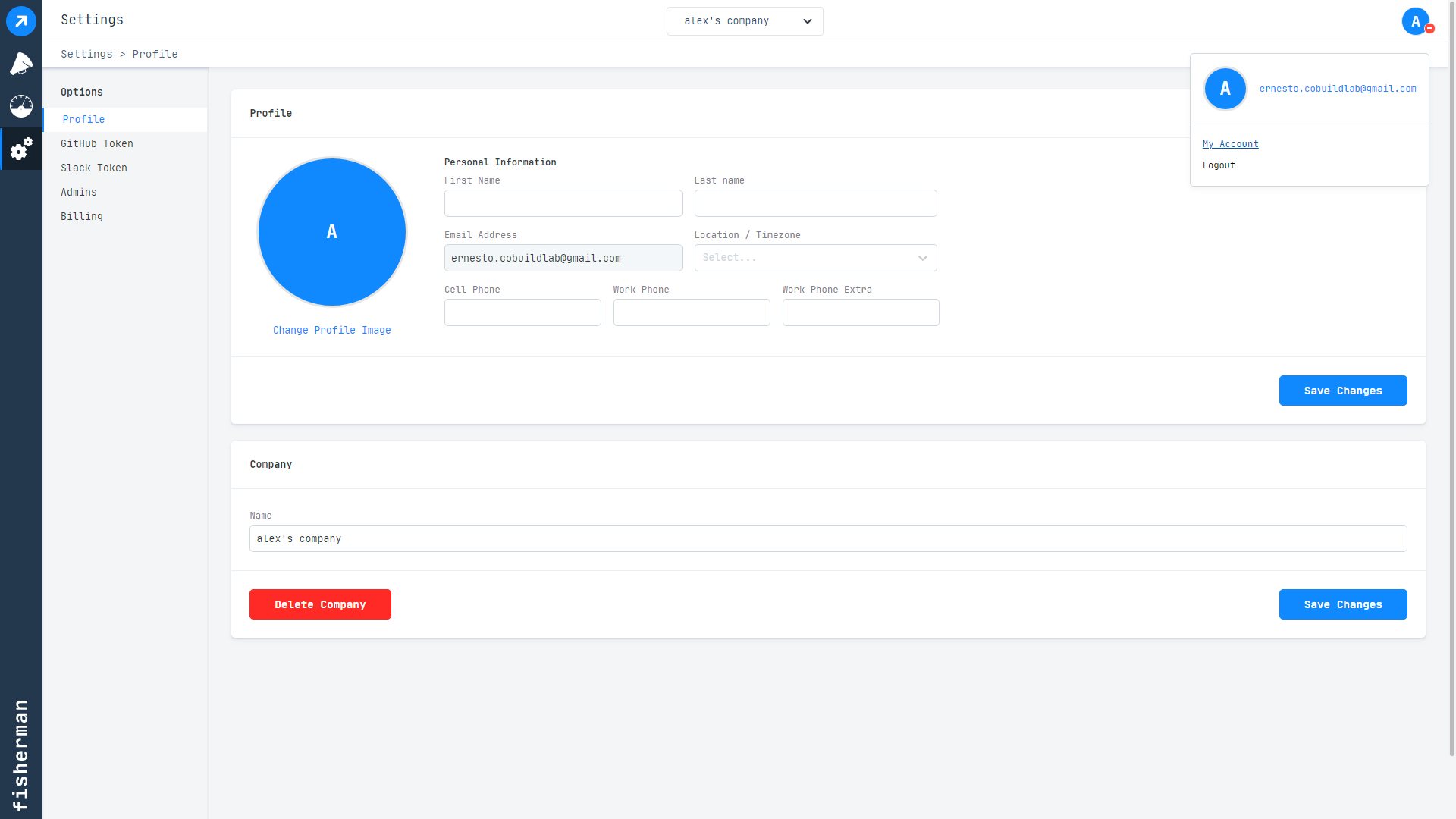Open the company dropdown chevron arrow

807,21
